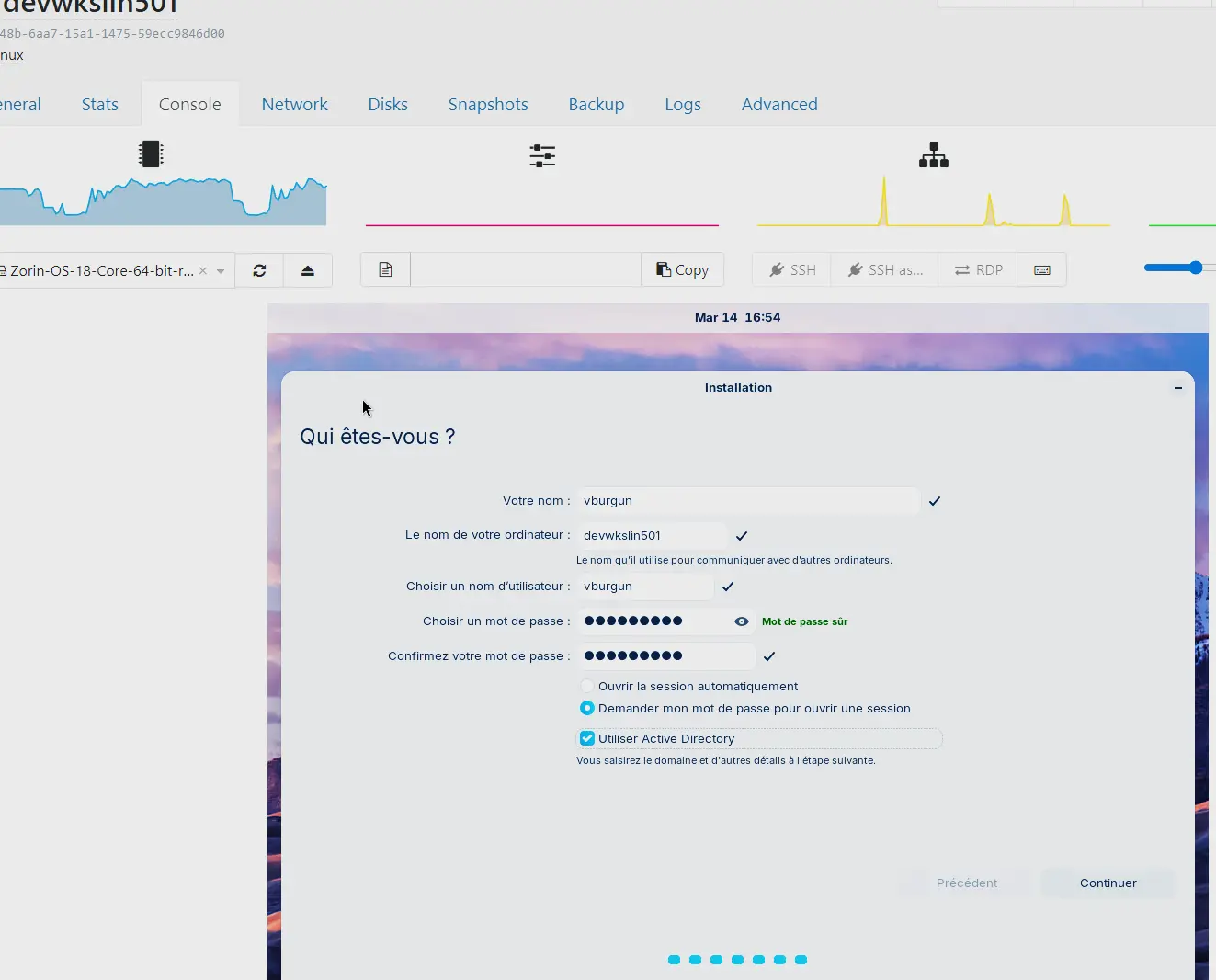
Task: Collapse the Installation window with the minus control
Action: point(1177,387)
